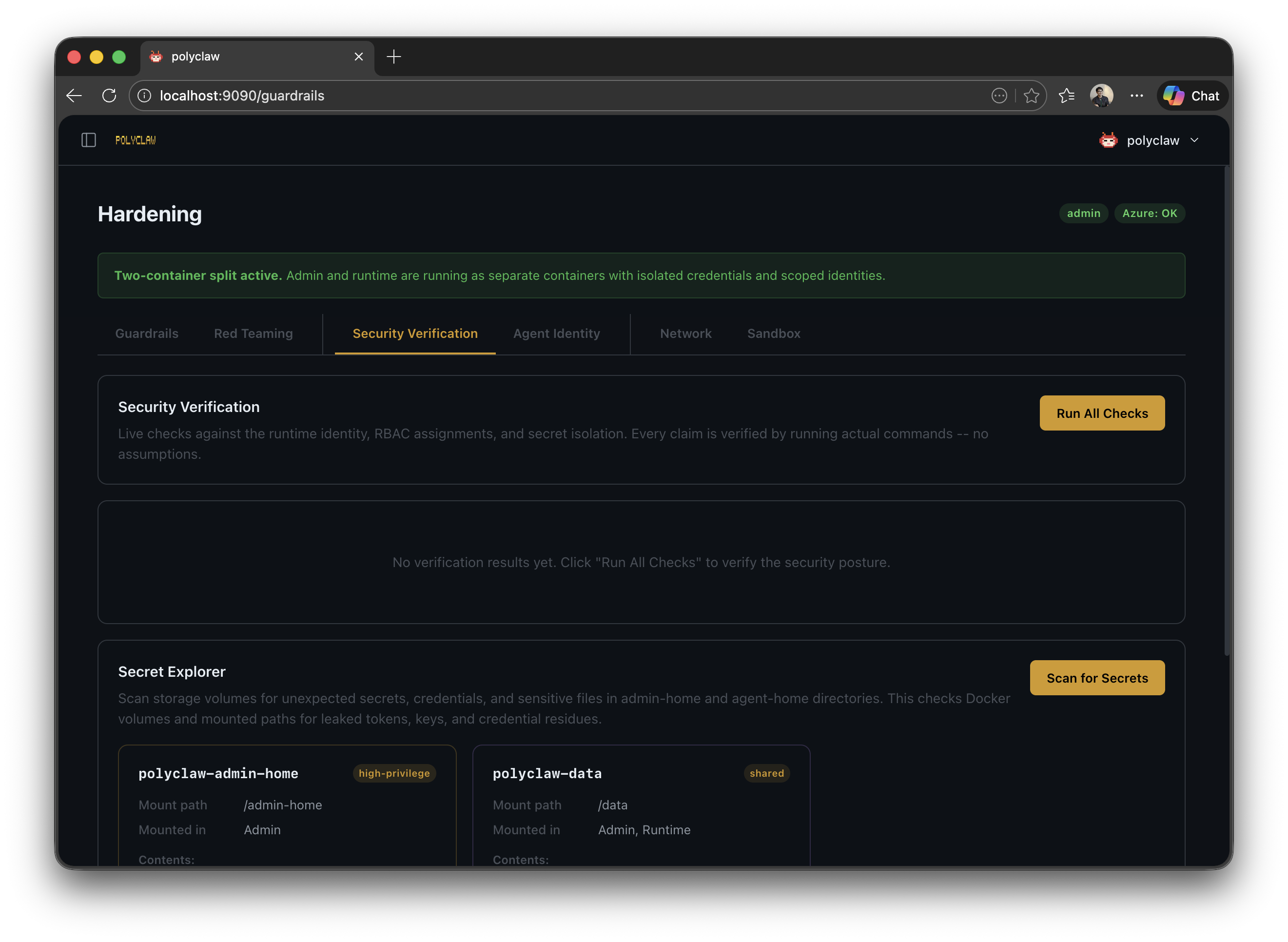The width and height of the screenshot is (1288, 942).
Task: Bookmark this page with the star icon
Action: (x=1032, y=95)
